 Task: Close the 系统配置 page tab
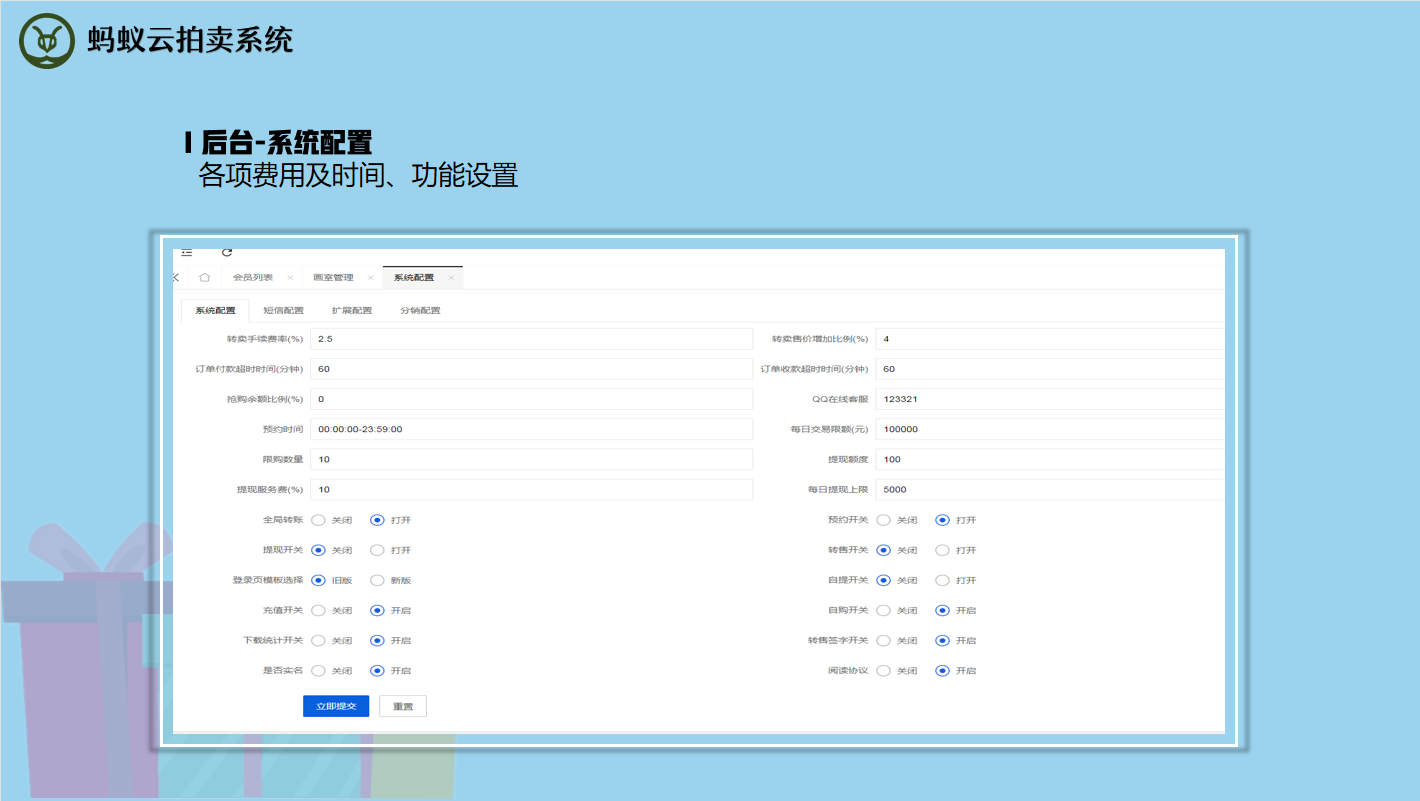point(451,278)
